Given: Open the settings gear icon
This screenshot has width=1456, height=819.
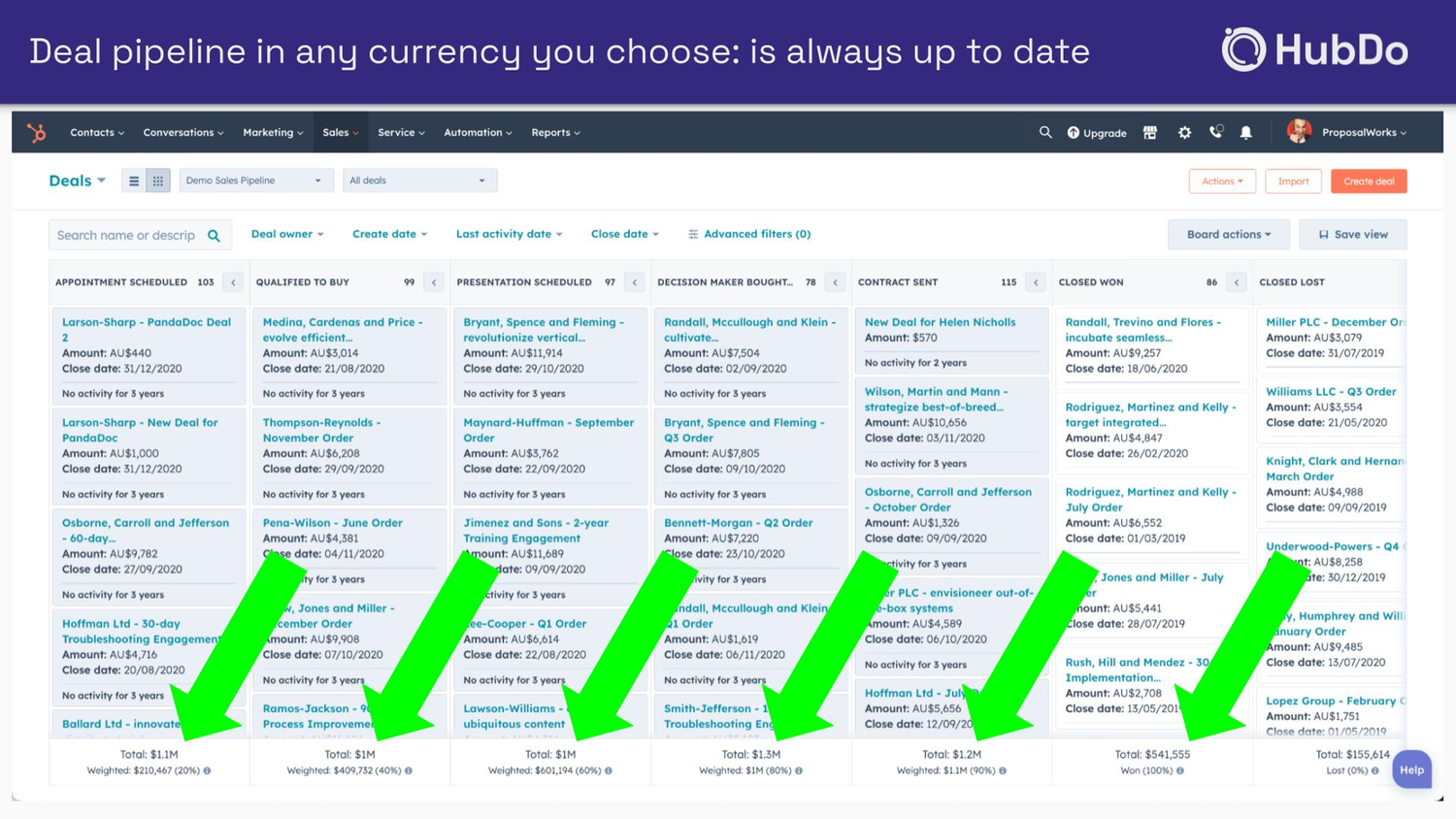Looking at the screenshot, I should point(1184,132).
